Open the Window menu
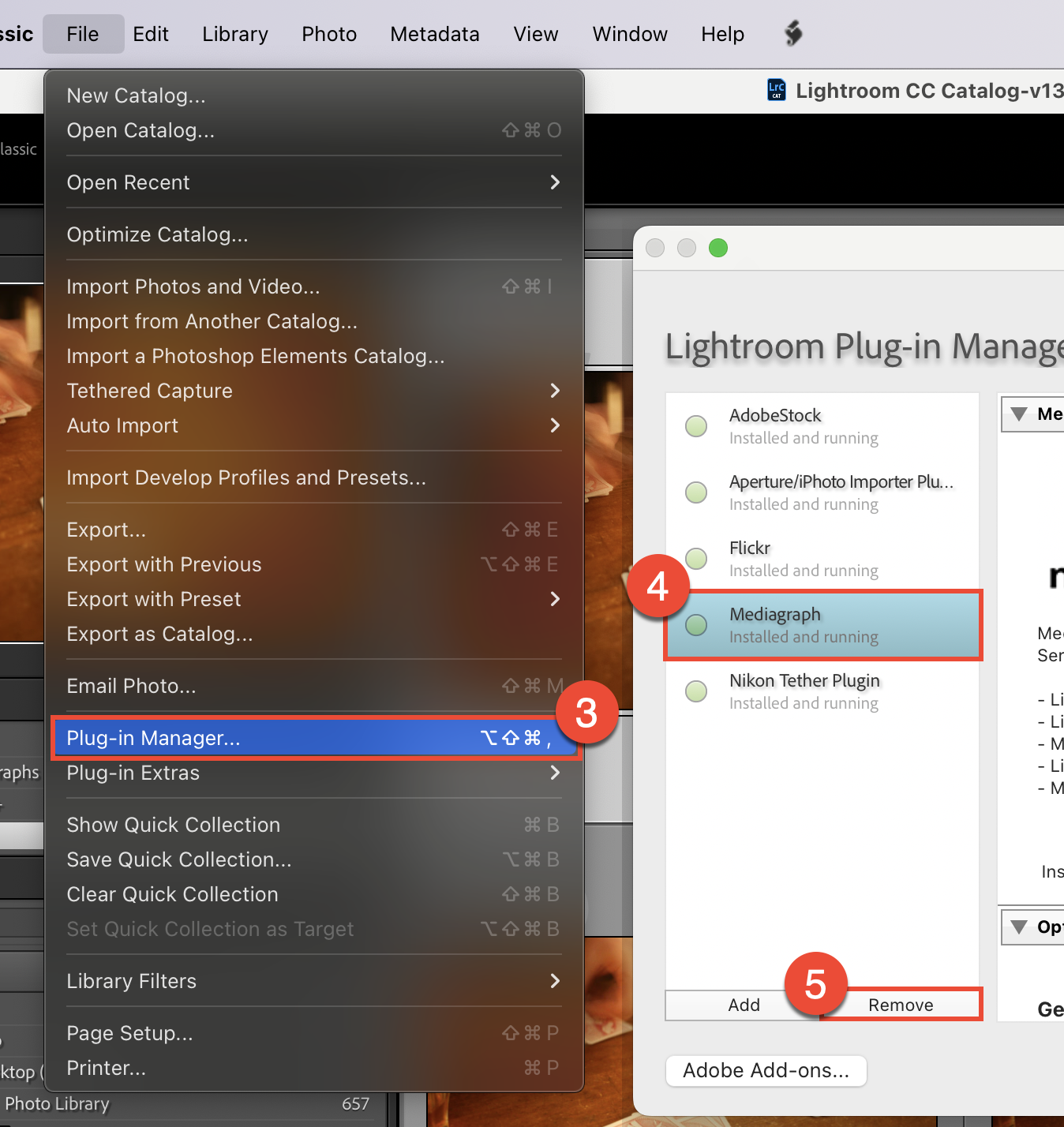The image size is (1064, 1127). pyautogui.click(x=629, y=33)
